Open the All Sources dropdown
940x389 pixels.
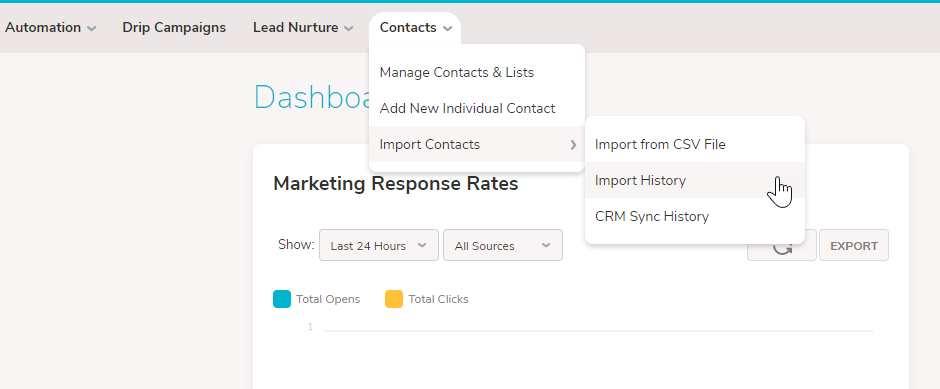[502, 245]
